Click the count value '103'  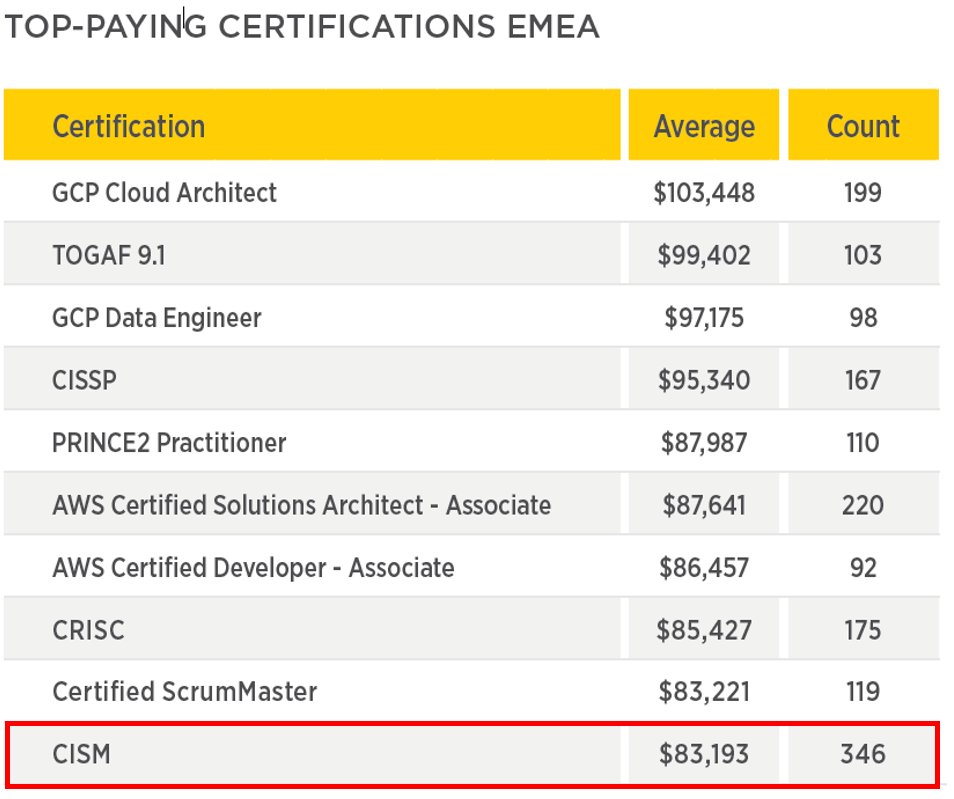point(863,255)
